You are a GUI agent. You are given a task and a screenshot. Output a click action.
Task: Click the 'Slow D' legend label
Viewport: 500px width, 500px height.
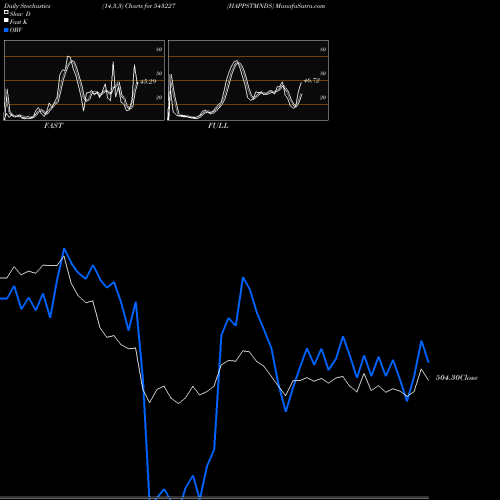(x=20, y=14)
